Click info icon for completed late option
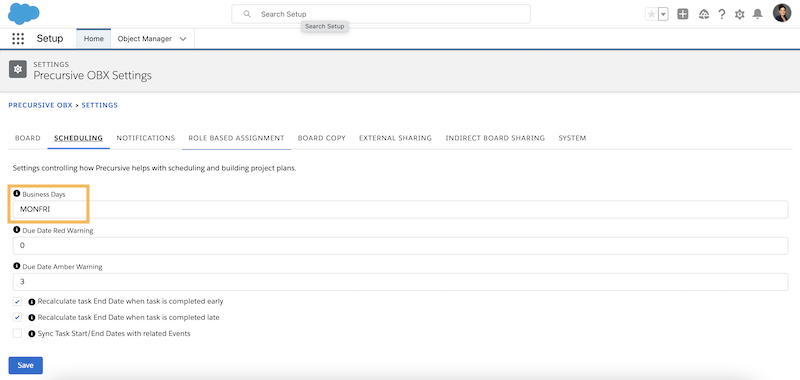 [x=32, y=318]
